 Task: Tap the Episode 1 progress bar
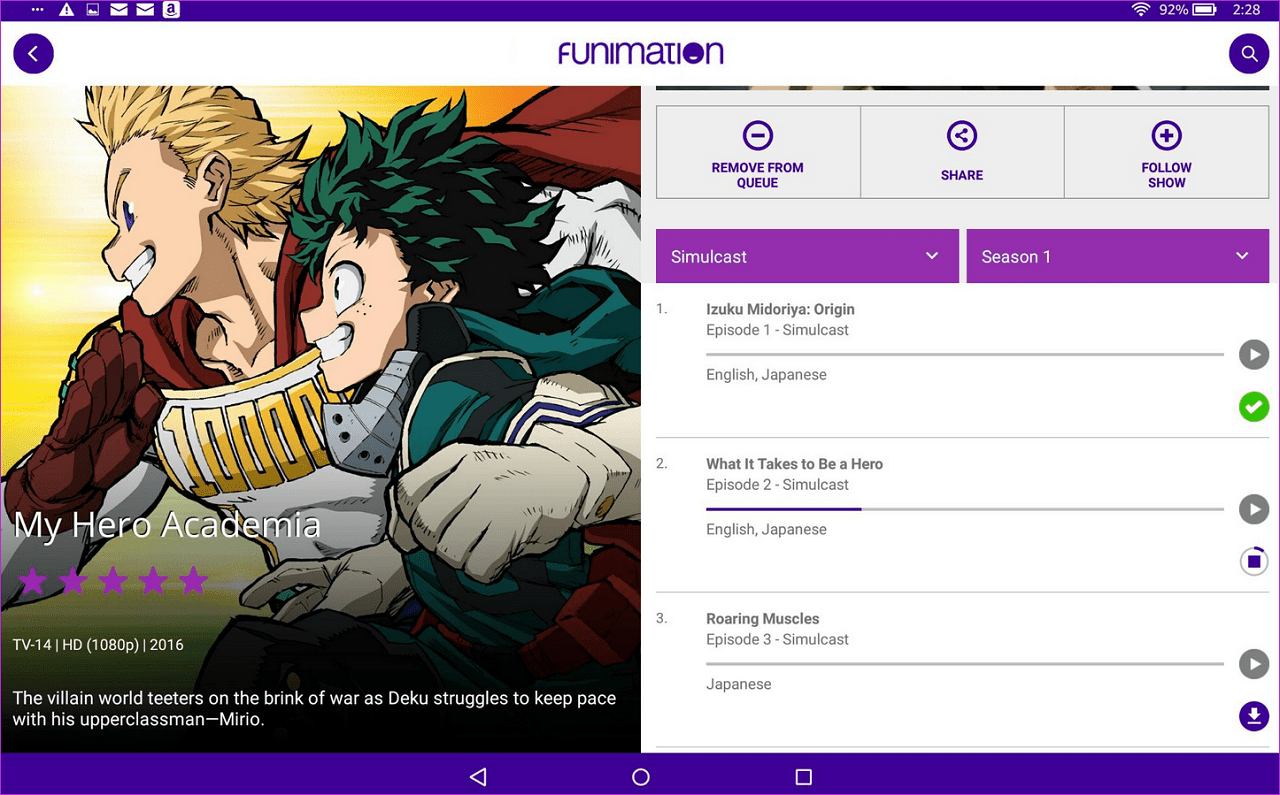[x=965, y=354]
